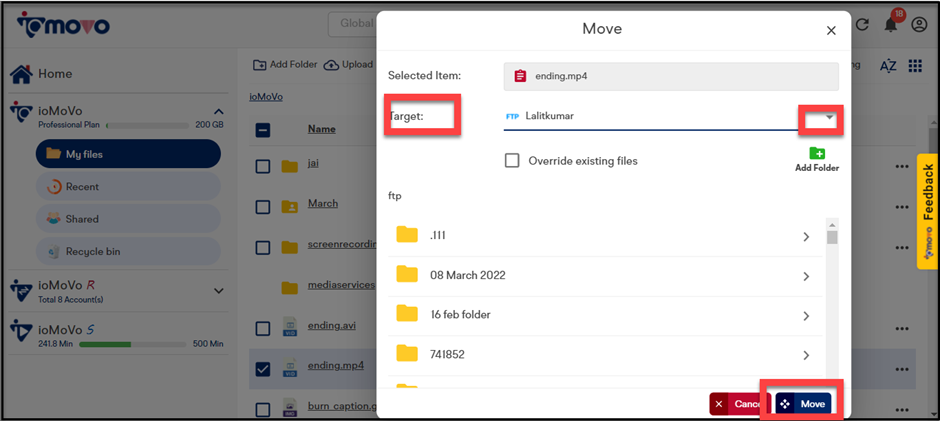Click the Move button to confirm
Viewport: 940px width, 421px height.
(x=803, y=404)
